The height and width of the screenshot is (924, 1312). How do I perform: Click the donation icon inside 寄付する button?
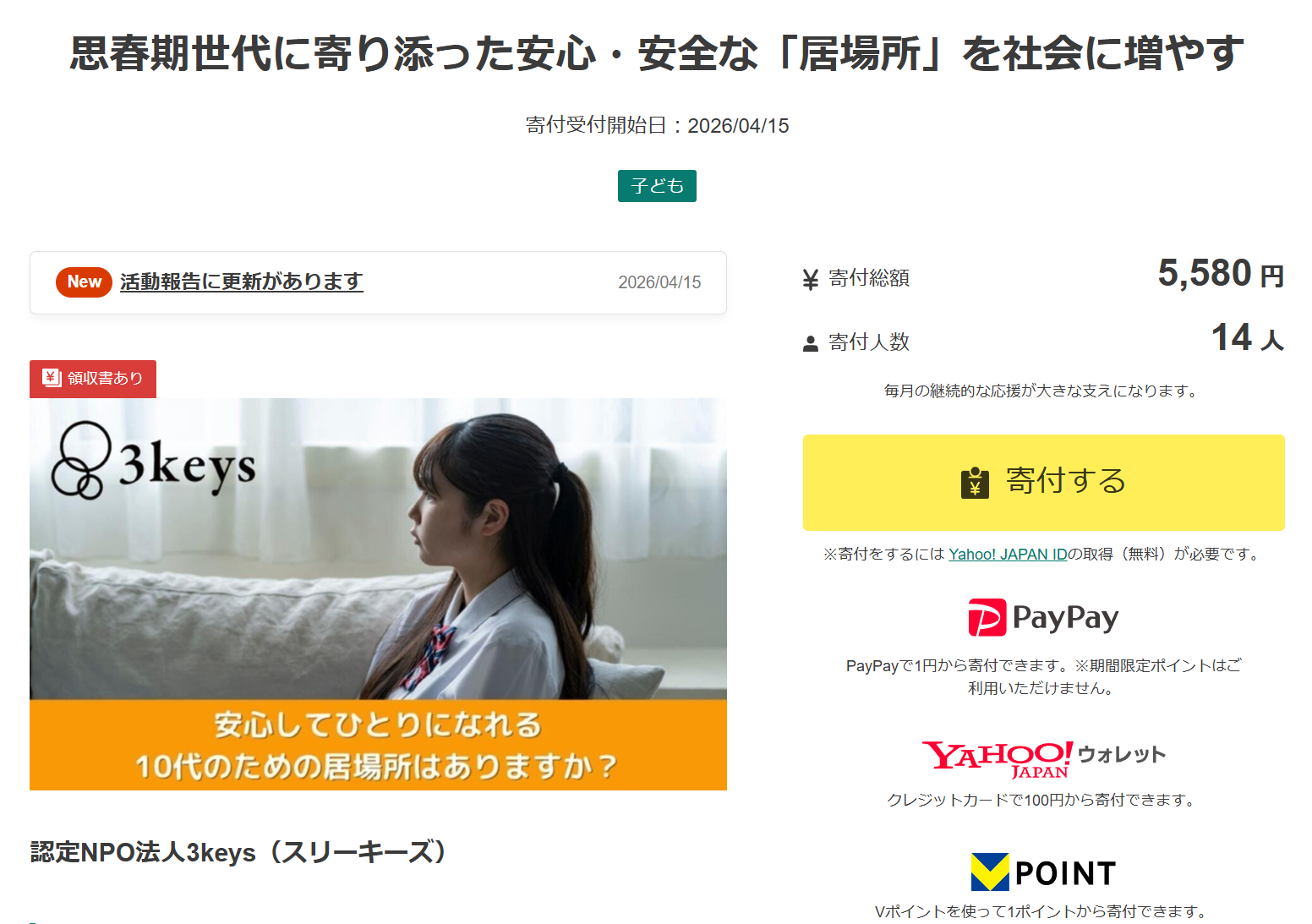click(x=975, y=483)
